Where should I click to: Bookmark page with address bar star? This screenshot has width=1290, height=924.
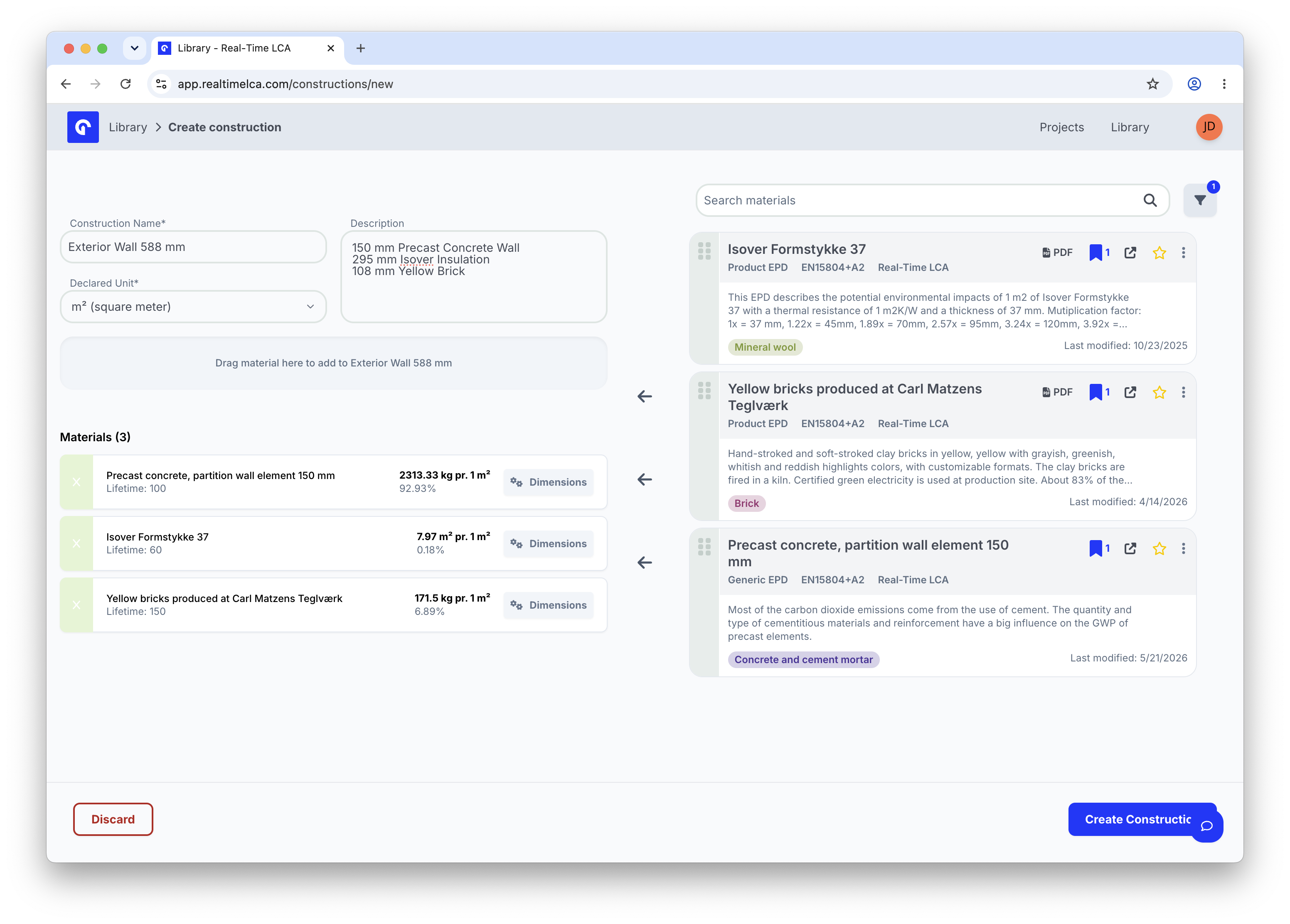point(1152,84)
